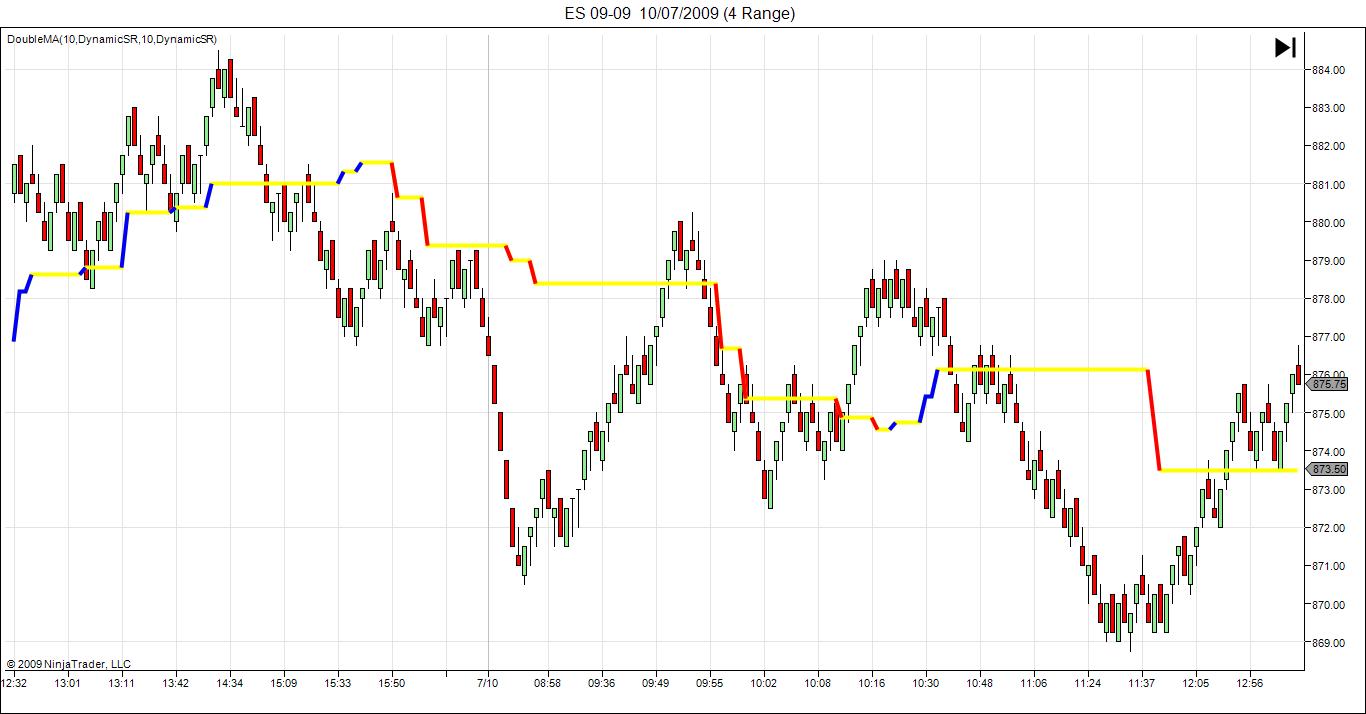
Task: Click the 877.00 price axis label
Action: 1328,337
